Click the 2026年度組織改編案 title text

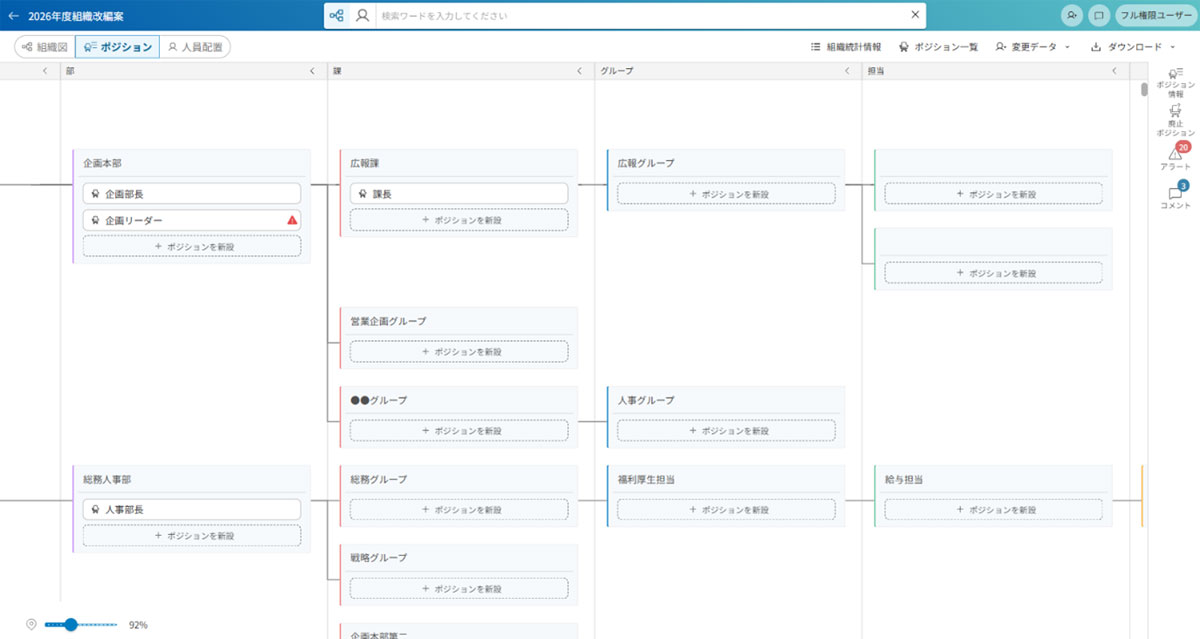coord(76,16)
